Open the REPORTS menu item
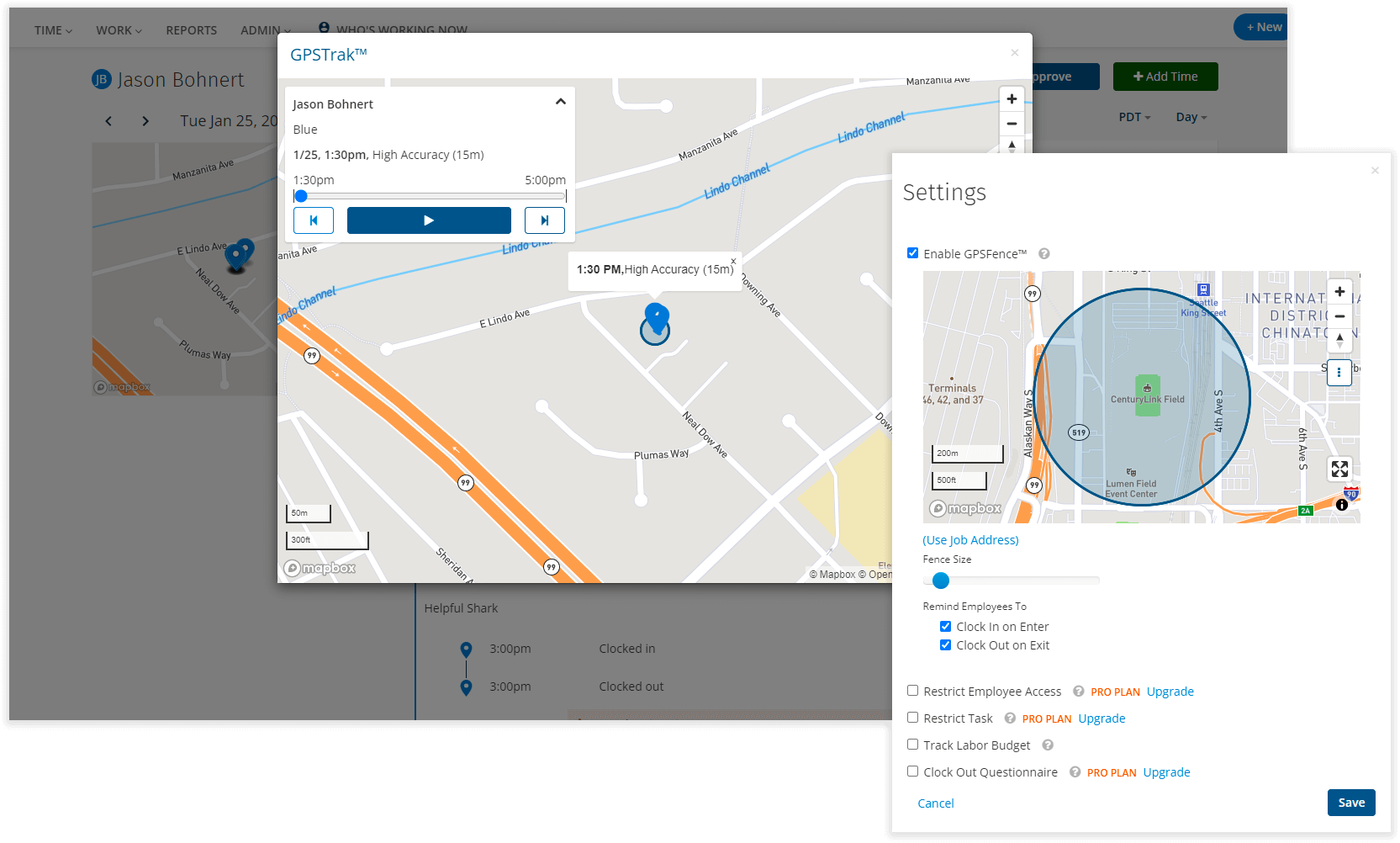 pos(191,30)
